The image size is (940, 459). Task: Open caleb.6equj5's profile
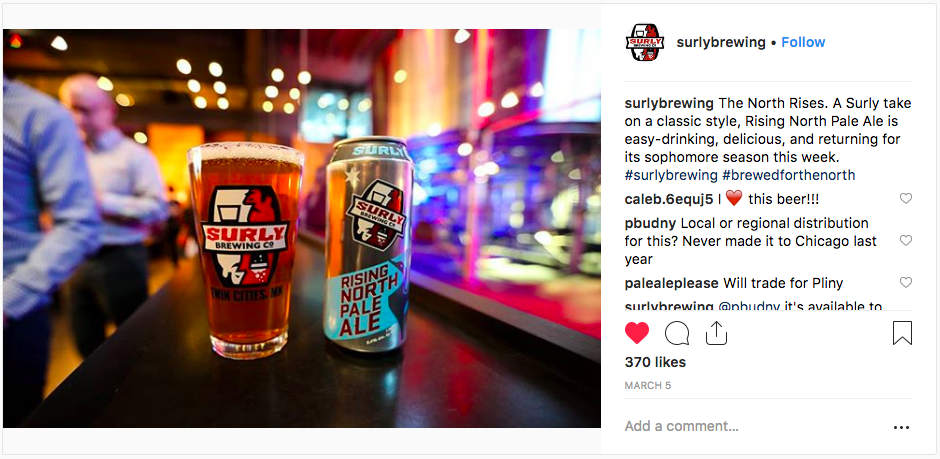pyautogui.click(x=669, y=199)
